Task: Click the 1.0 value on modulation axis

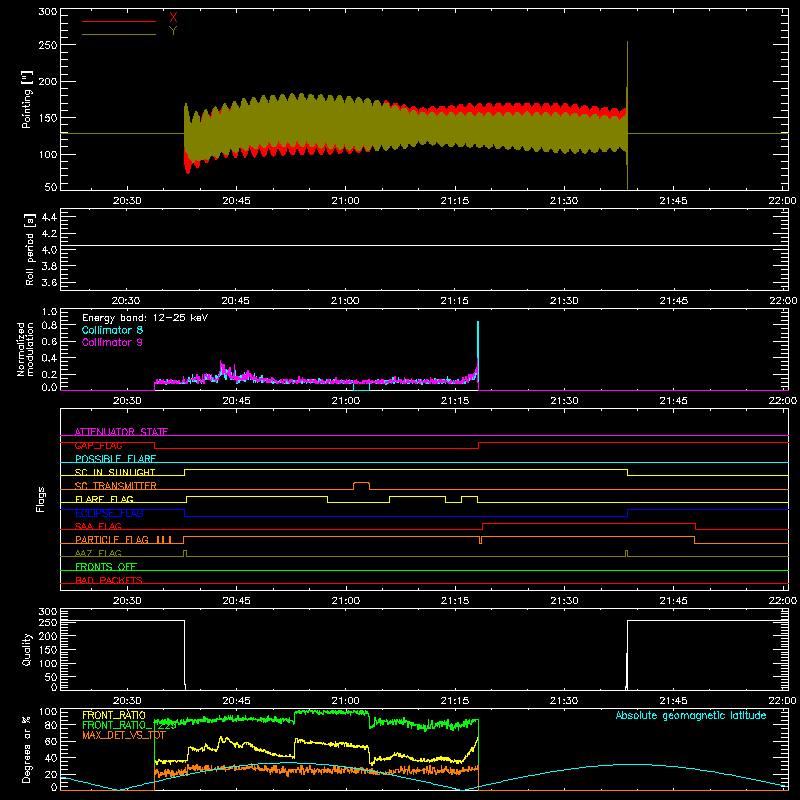Action: click(49, 312)
